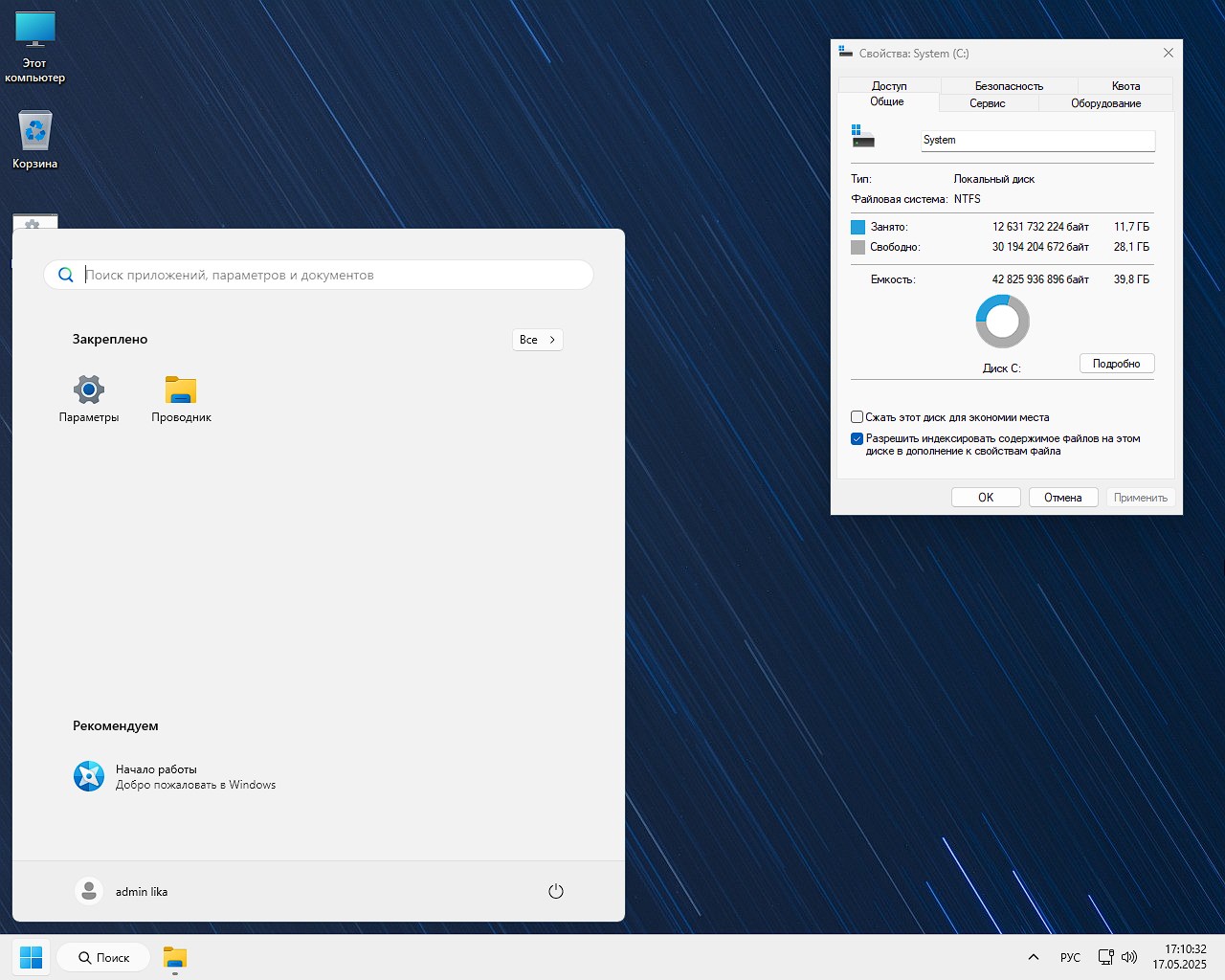Viewport: 1225px width, 980px height.
Task: Click the Рекомендуем section heading
Action: 116,725
